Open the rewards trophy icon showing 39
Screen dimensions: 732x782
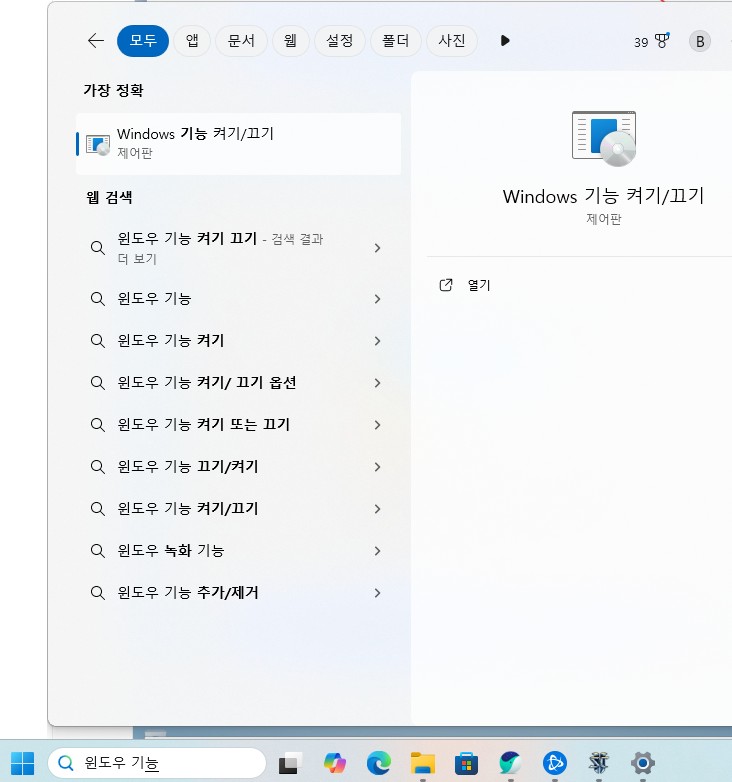(x=652, y=41)
